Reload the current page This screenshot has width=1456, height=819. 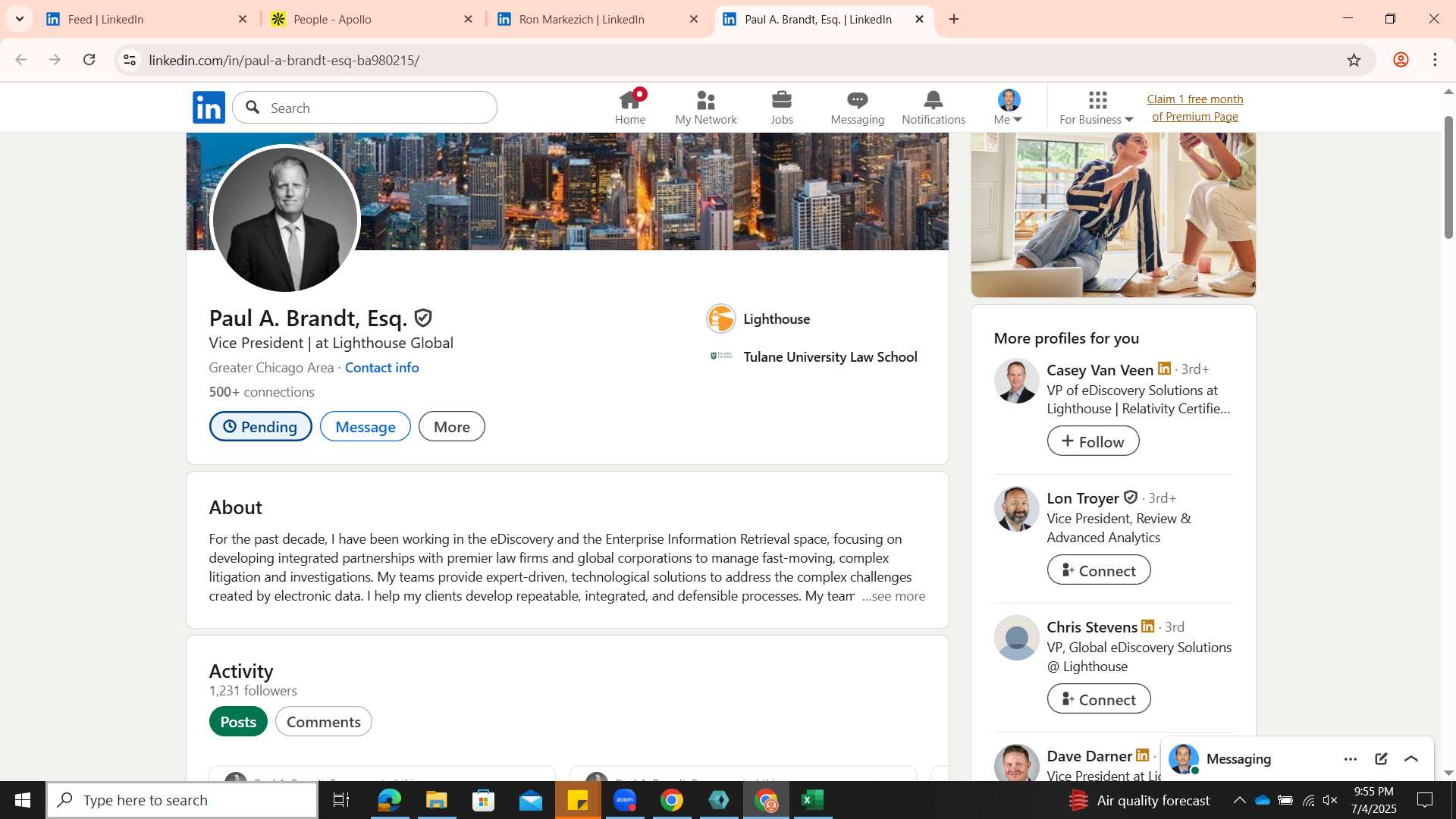point(89,60)
